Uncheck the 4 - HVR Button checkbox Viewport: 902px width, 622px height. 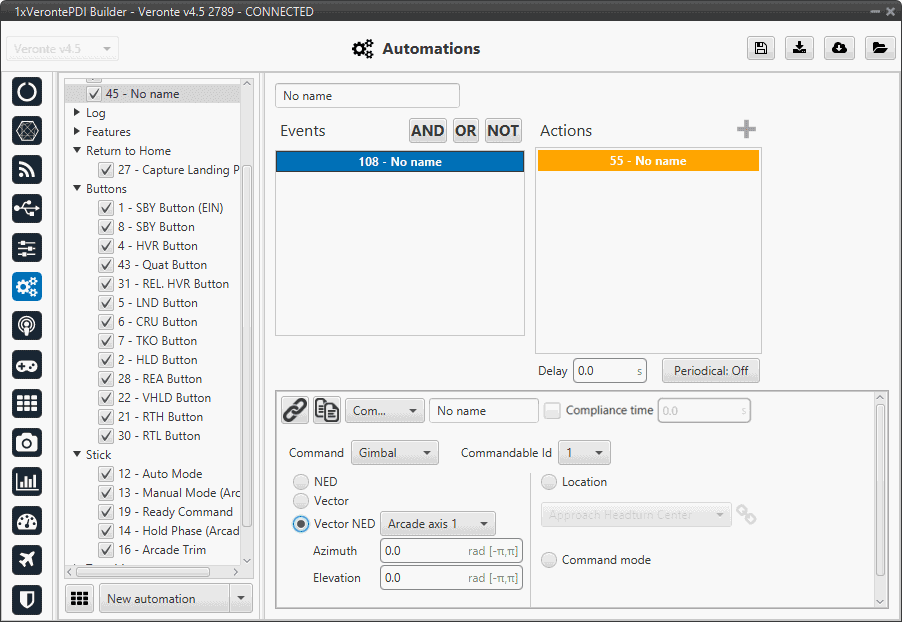[x=106, y=246]
